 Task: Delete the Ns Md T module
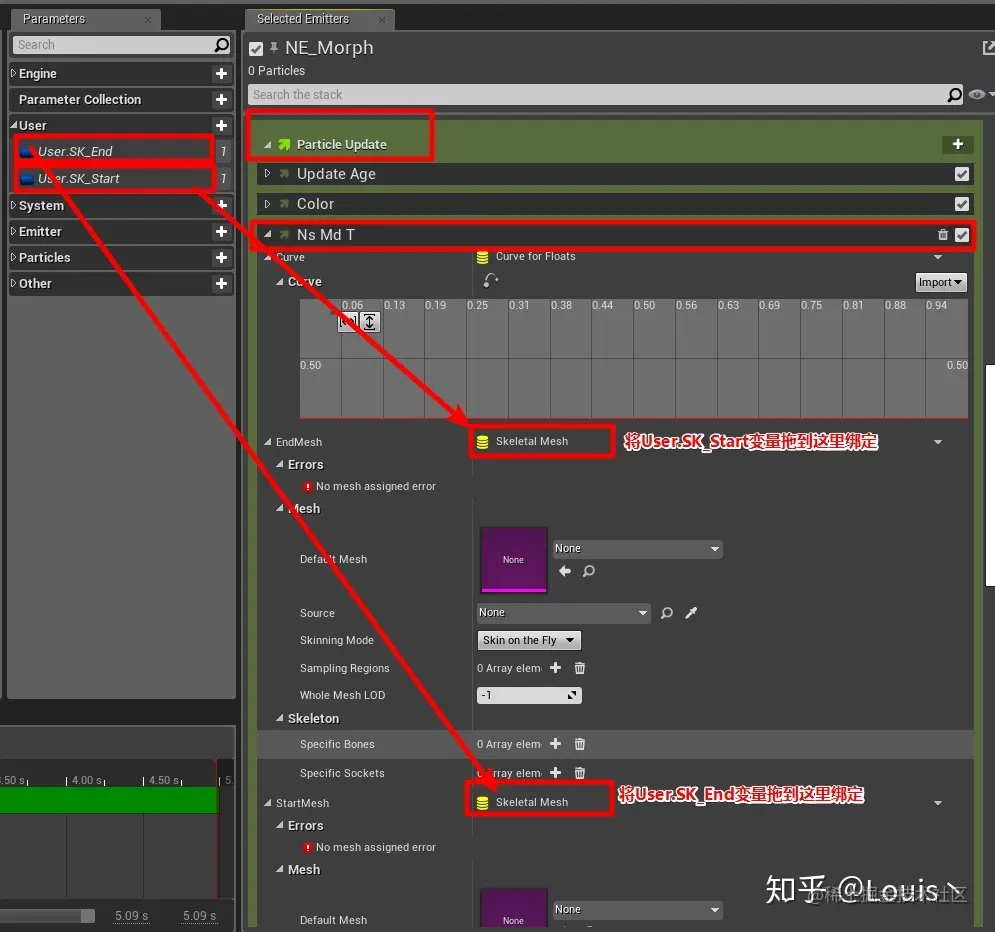coord(942,235)
